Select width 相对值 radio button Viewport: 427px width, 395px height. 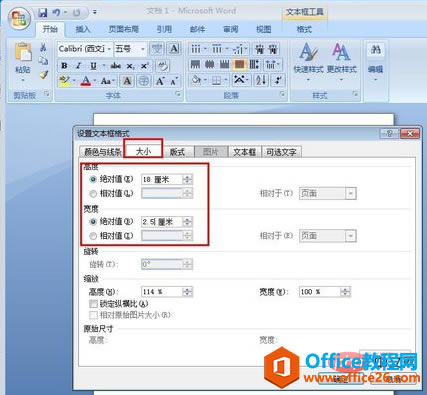[x=93, y=236]
